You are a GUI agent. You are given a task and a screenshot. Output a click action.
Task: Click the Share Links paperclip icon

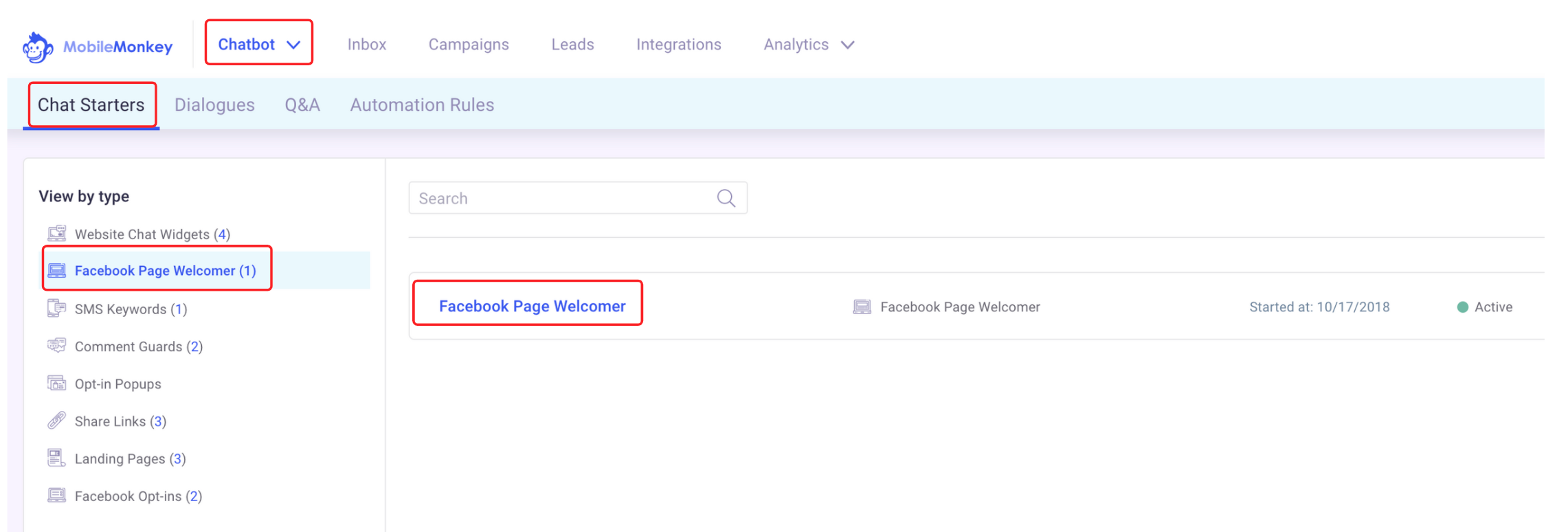pos(57,421)
